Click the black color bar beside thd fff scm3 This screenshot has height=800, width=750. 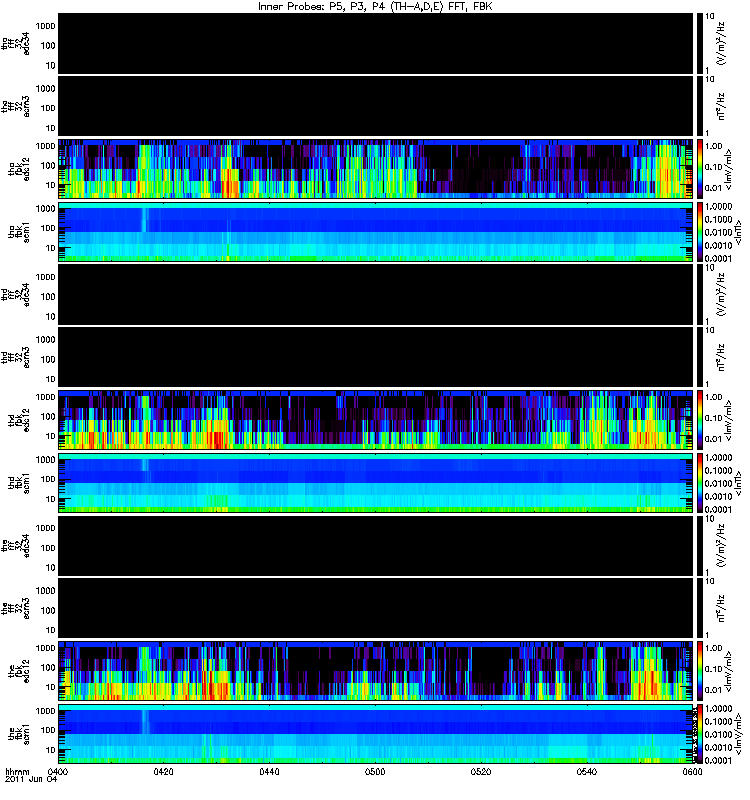point(700,358)
